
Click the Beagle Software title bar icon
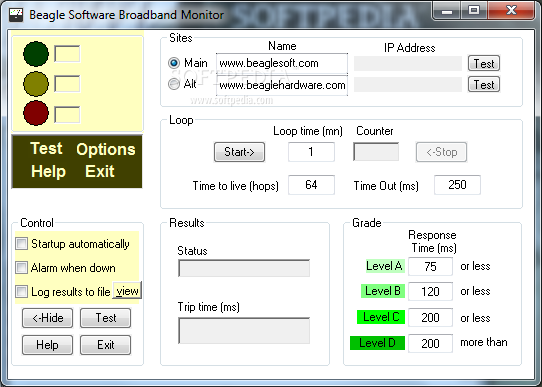pos(16,15)
